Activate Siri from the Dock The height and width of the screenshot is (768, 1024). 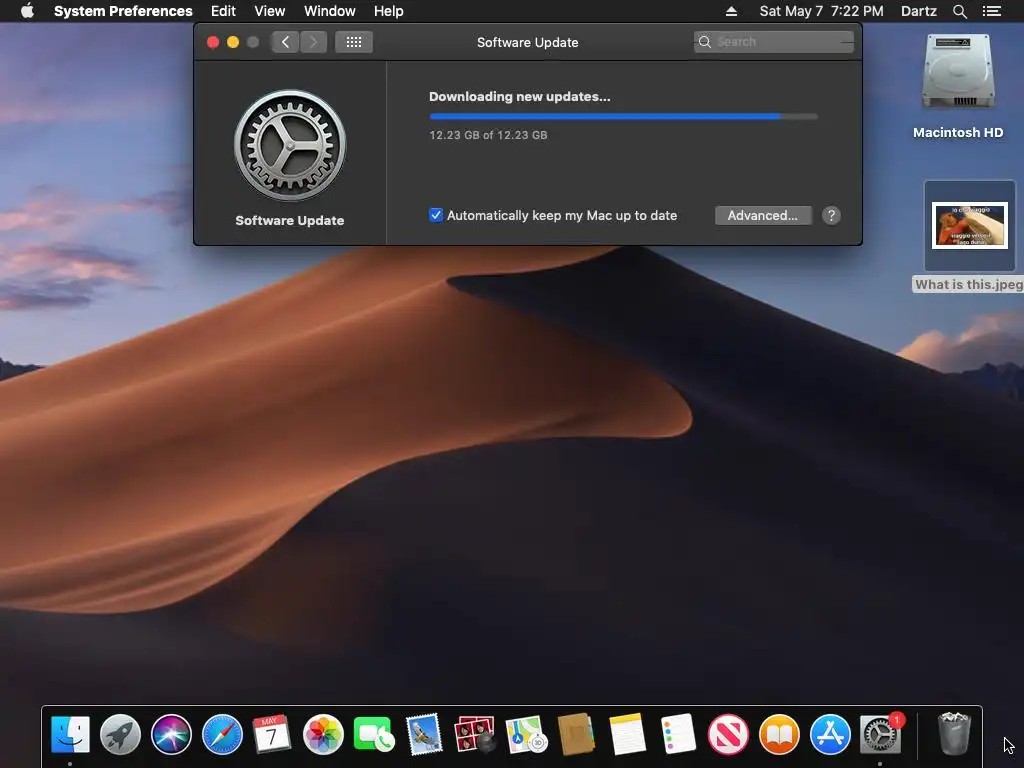click(x=171, y=734)
